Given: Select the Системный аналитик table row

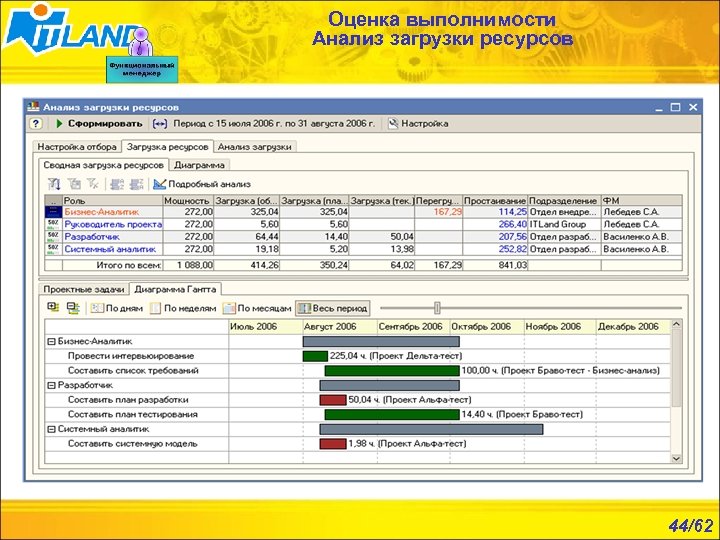Looking at the screenshot, I should tap(363, 249).
